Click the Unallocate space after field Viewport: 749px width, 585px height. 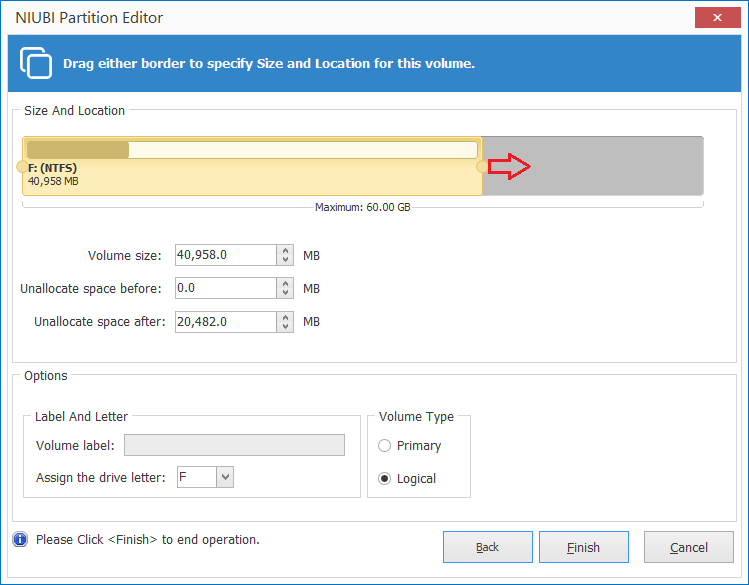click(x=225, y=322)
